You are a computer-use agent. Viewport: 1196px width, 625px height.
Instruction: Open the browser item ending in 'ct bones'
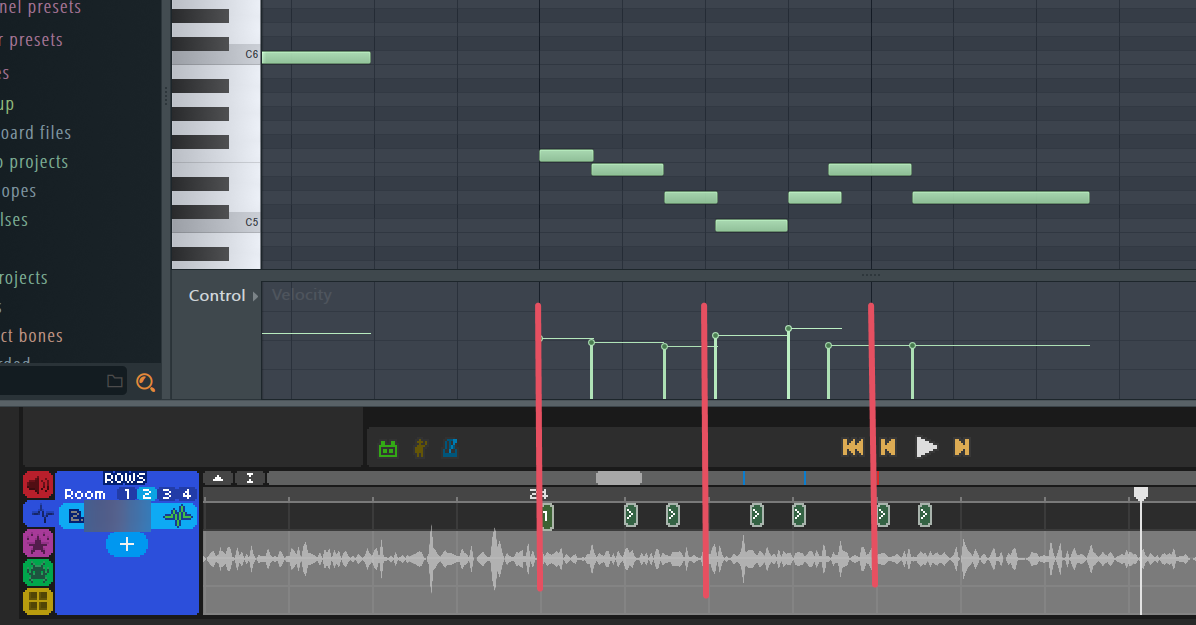[x=31, y=336]
